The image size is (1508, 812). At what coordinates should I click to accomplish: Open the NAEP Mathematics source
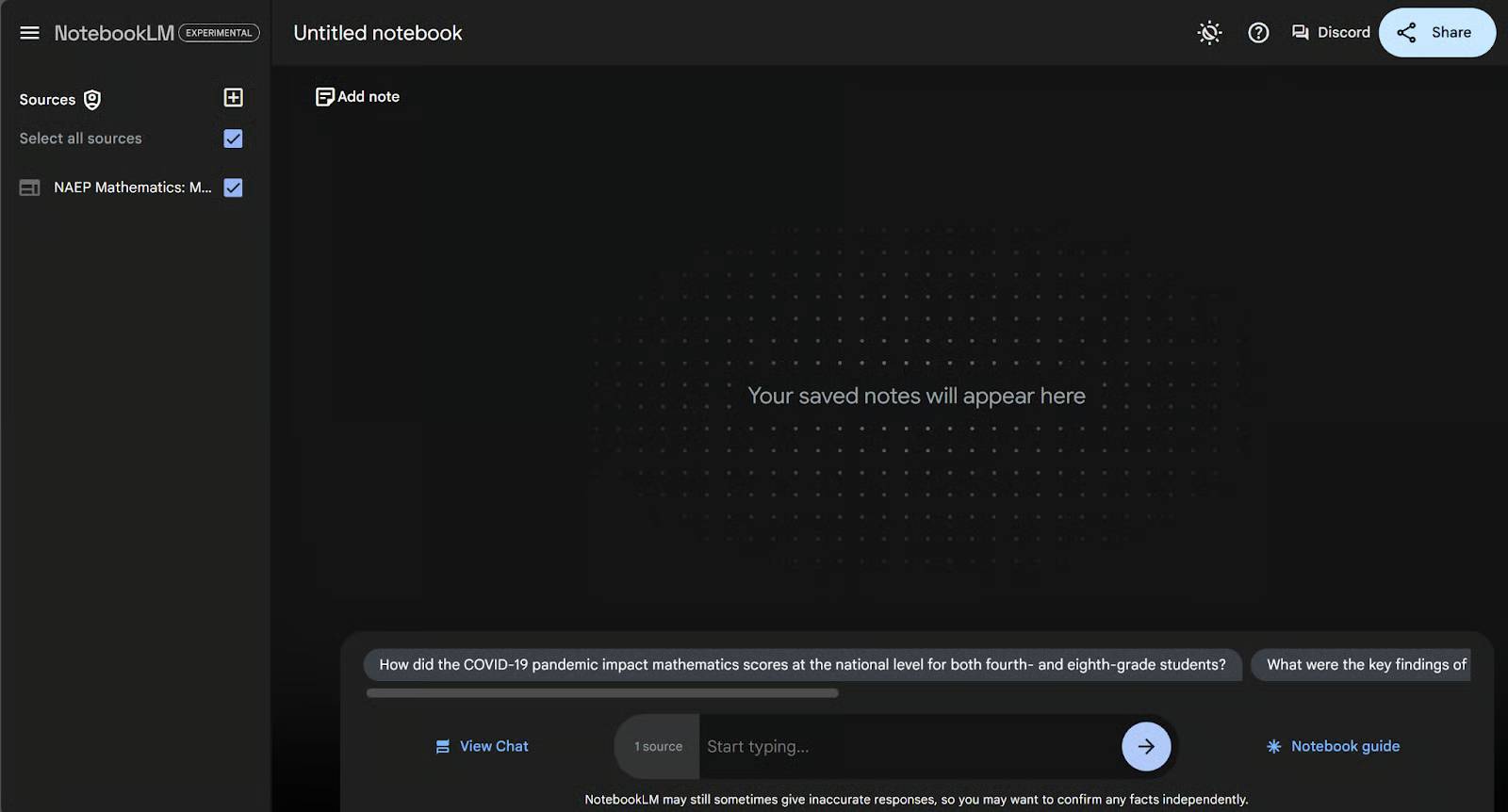click(132, 187)
